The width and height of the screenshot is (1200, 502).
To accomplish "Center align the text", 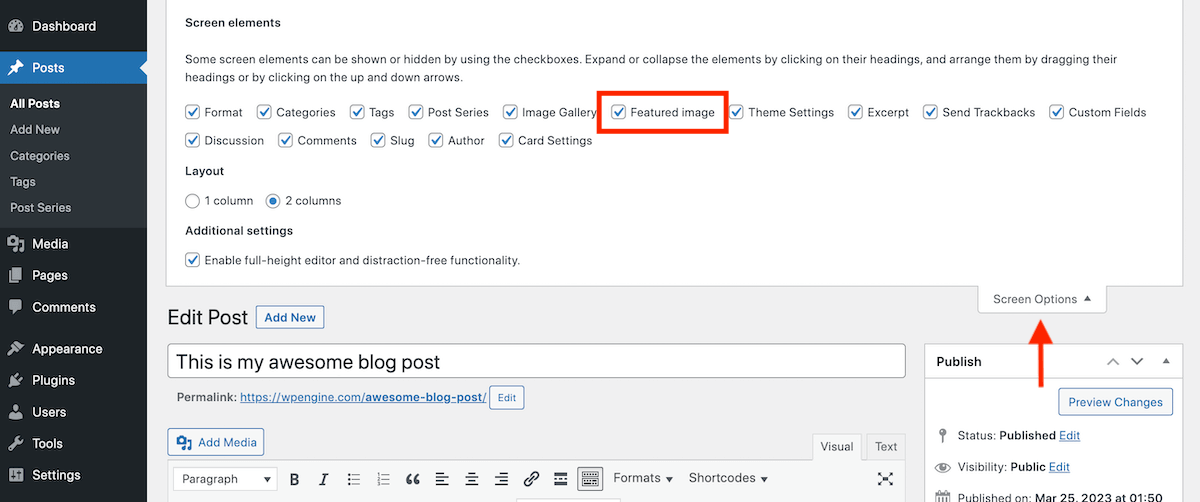I will 472,479.
